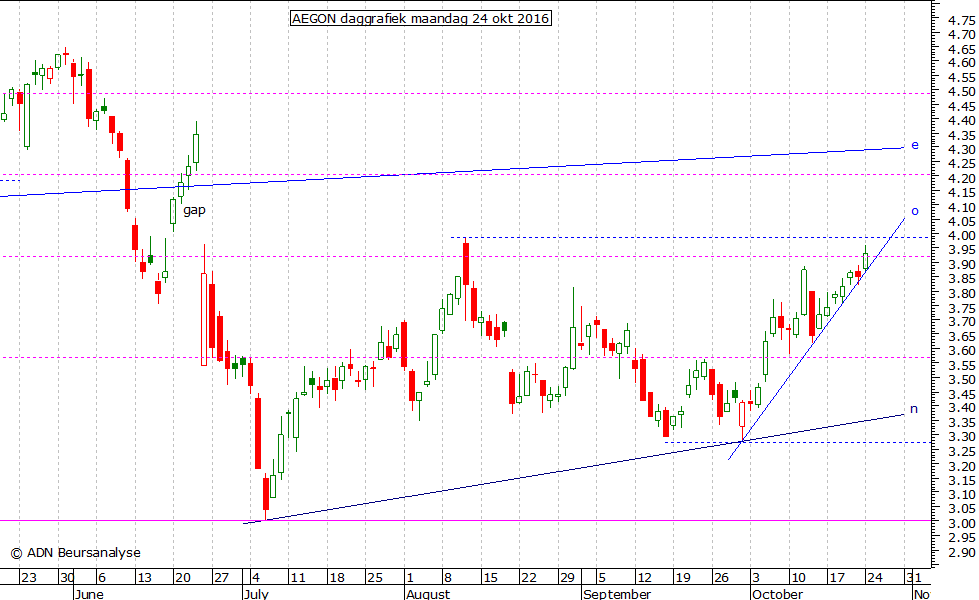This screenshot has height=600, width=979.
Task: Pick date label 8 on time axis
Action: coord(448,578)
